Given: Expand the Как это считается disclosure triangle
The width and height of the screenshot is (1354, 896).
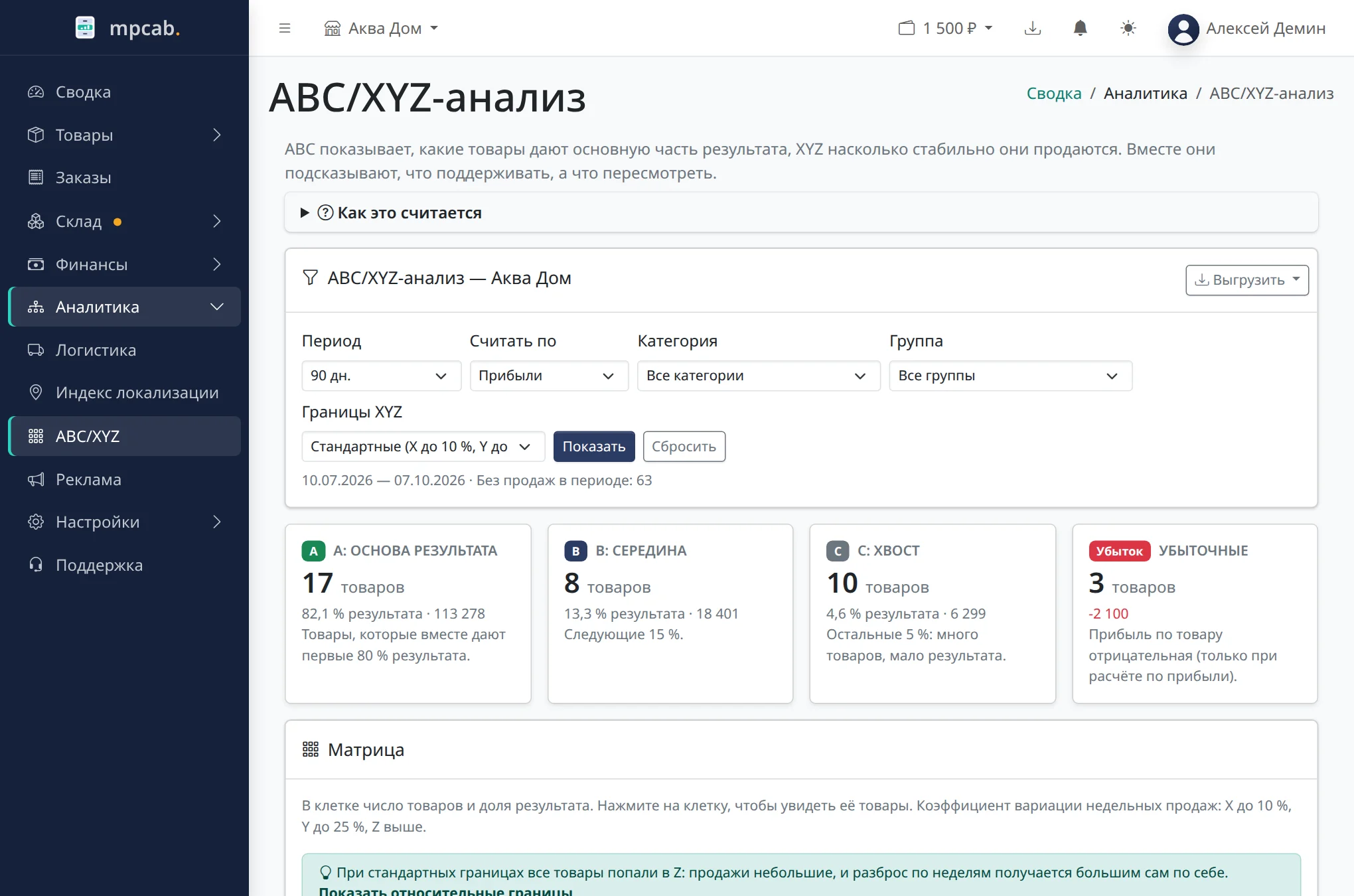Looking at the screenshot, I should click(305, 212).
